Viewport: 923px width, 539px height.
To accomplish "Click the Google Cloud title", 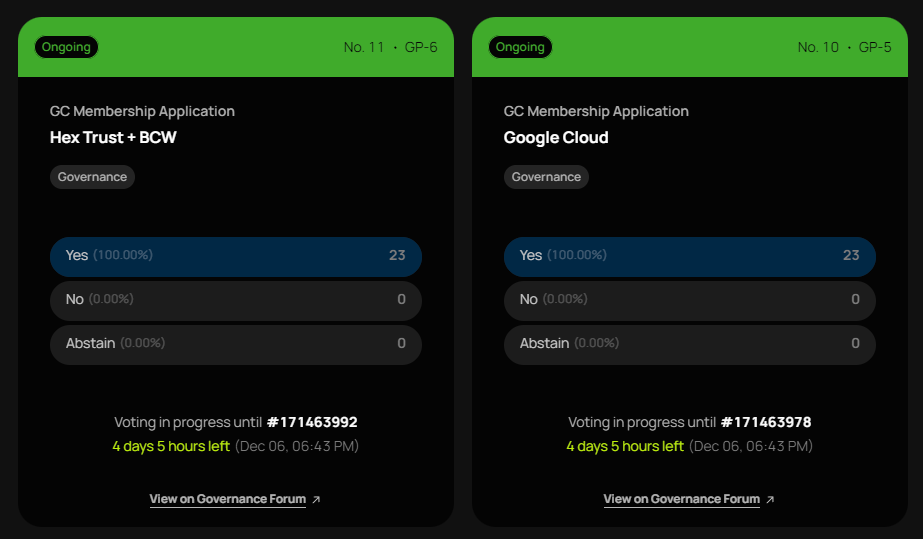I will [556, 138].
